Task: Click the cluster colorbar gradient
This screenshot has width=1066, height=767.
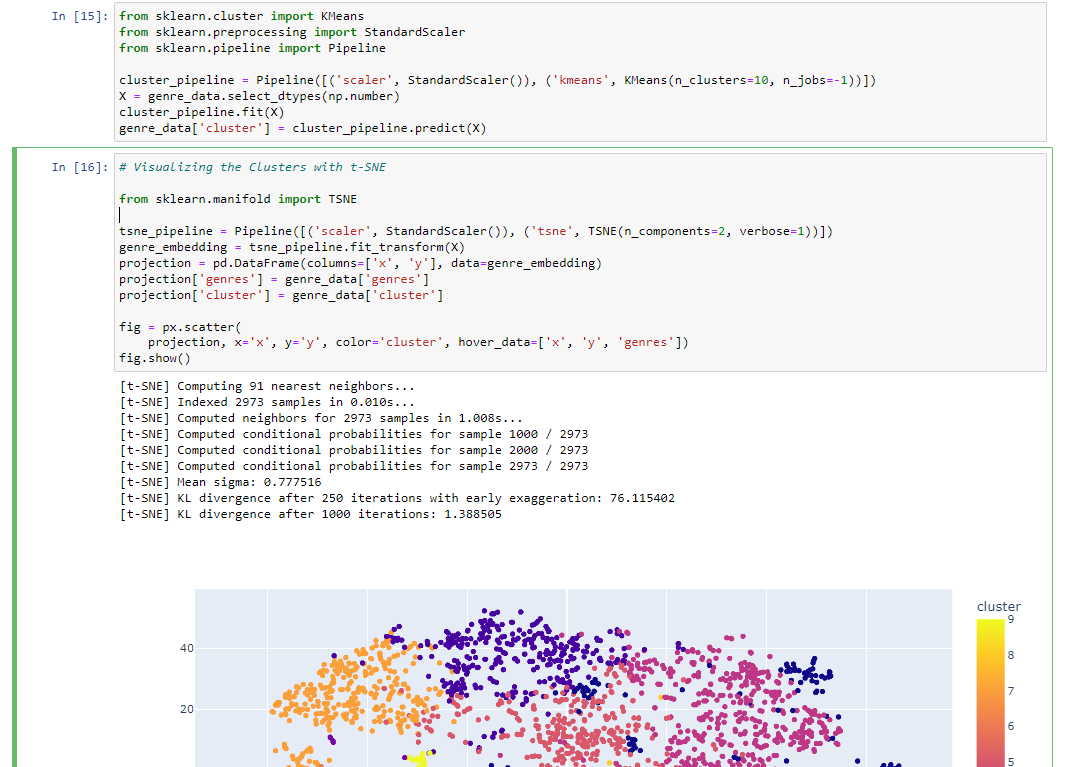Action: pos(990,692)
